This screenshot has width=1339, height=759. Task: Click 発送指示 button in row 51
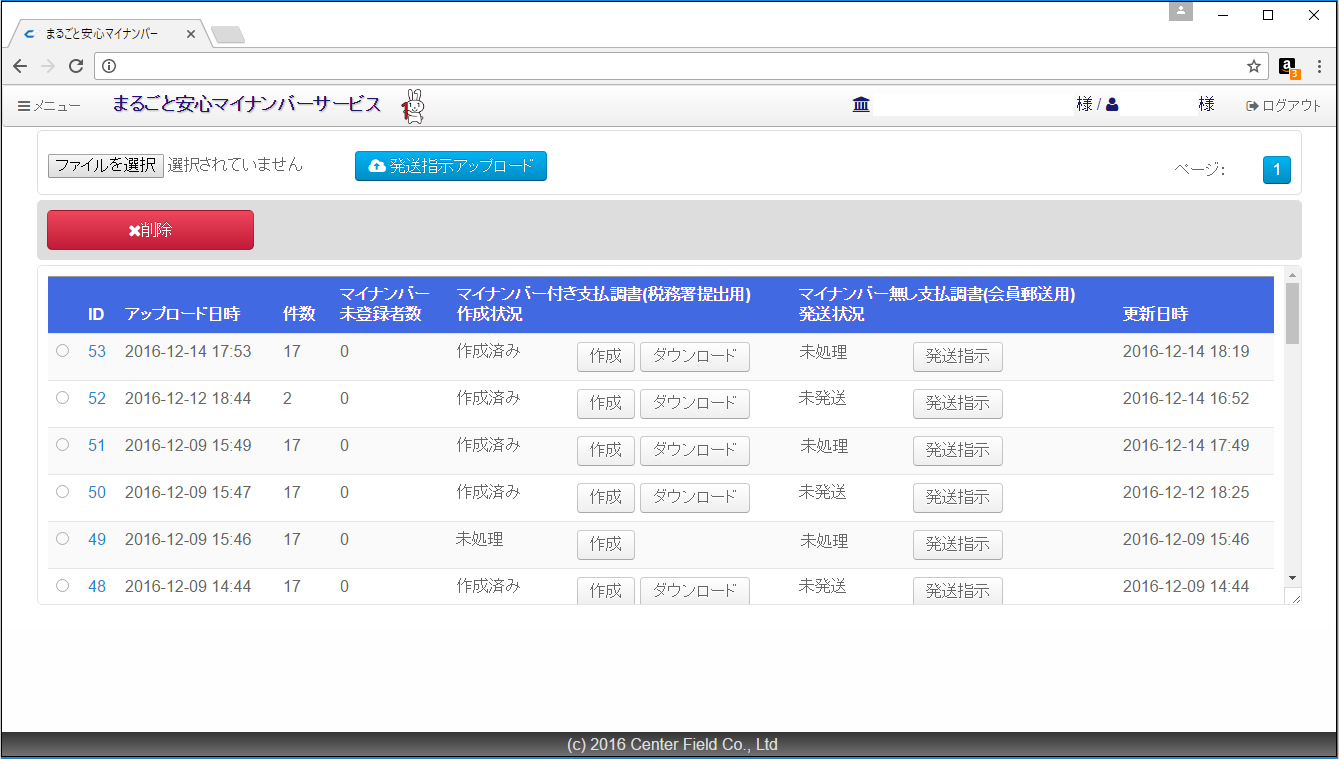[x=958, y=451]
